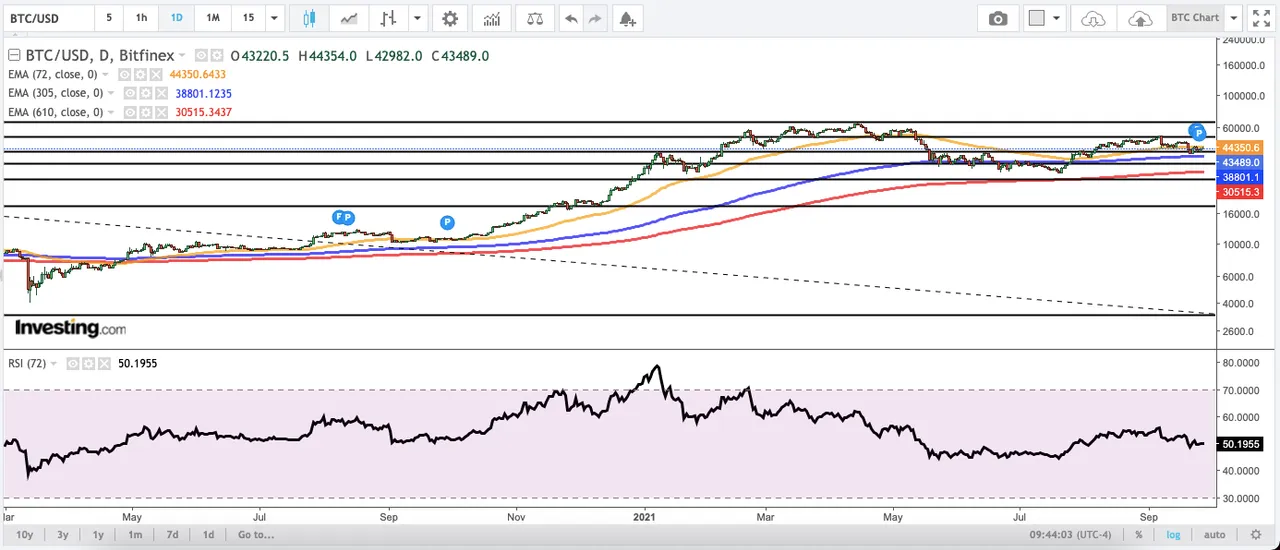Toggle the auto scale option
Screen dimensions: 1280x550
(1214, 535)
